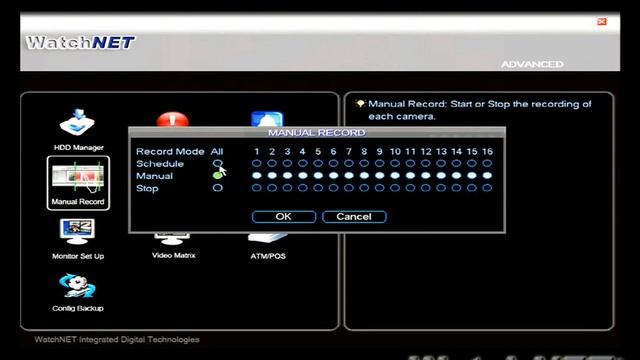Set Manual mode for All channels
Screen dimensions: 640x360
click(218, 176)
